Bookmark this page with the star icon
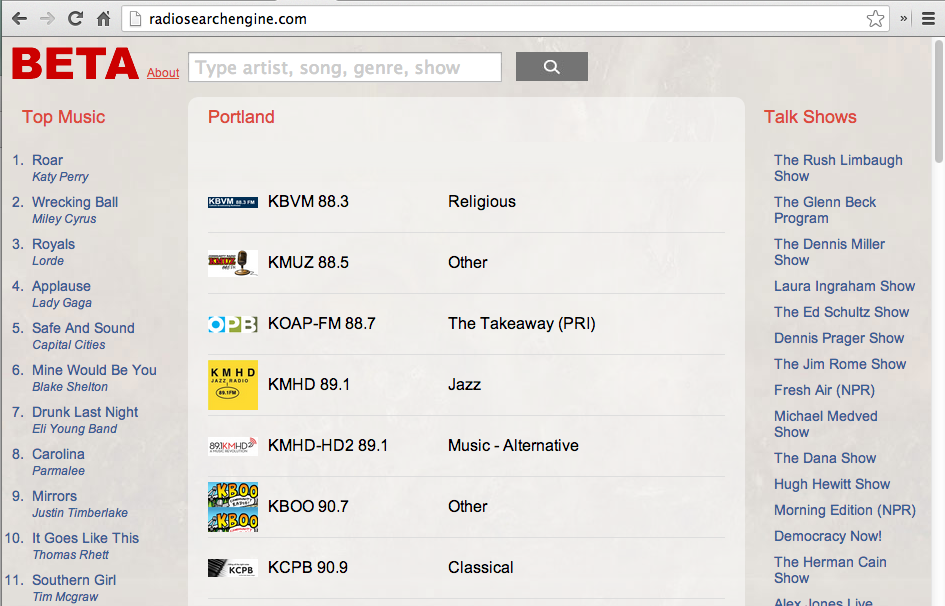 [x=875, y=19]
